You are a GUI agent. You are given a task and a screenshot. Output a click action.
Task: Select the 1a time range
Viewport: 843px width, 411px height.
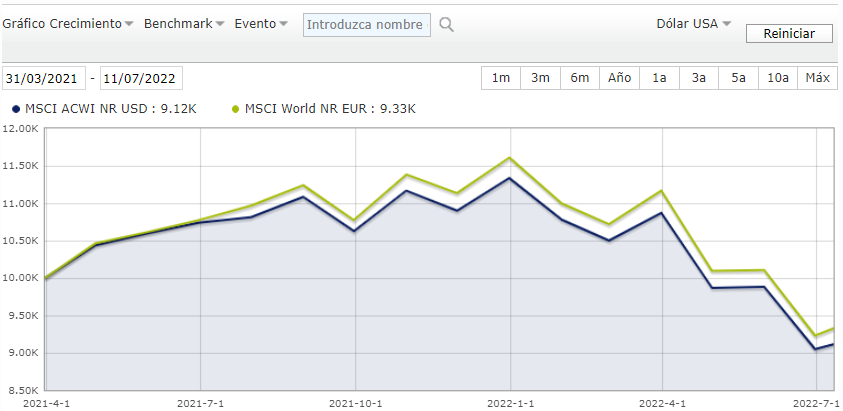[x=659, y=78]
